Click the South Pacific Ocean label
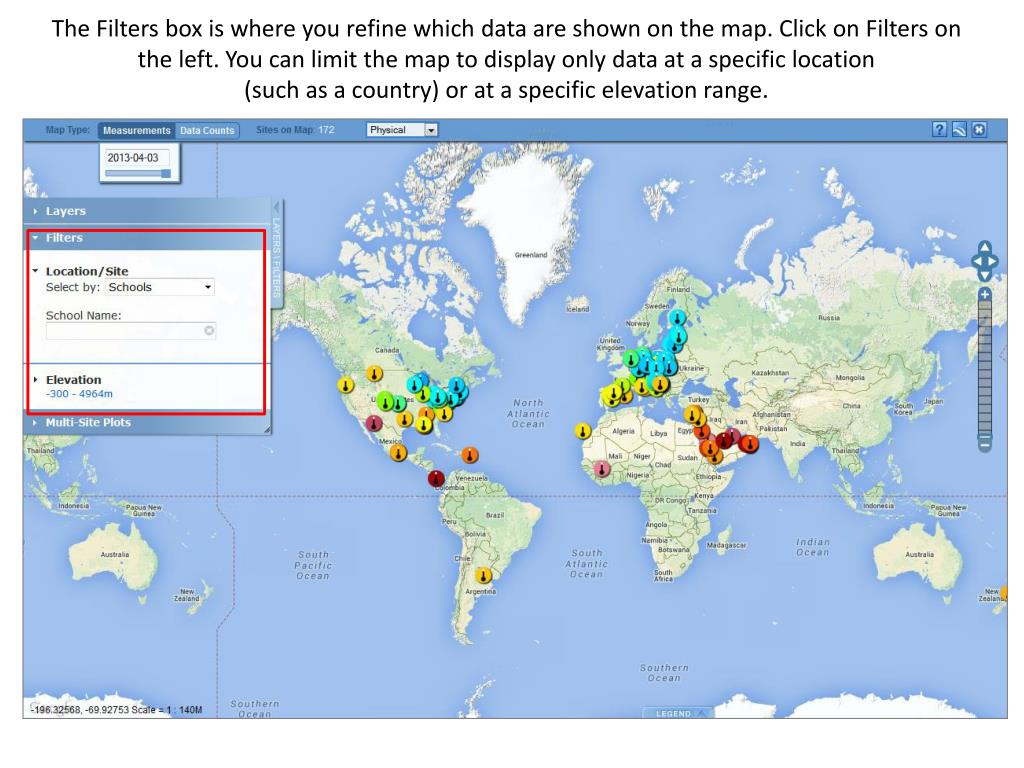This screenshot has width=1024, height=768. [x=313, y=565]
